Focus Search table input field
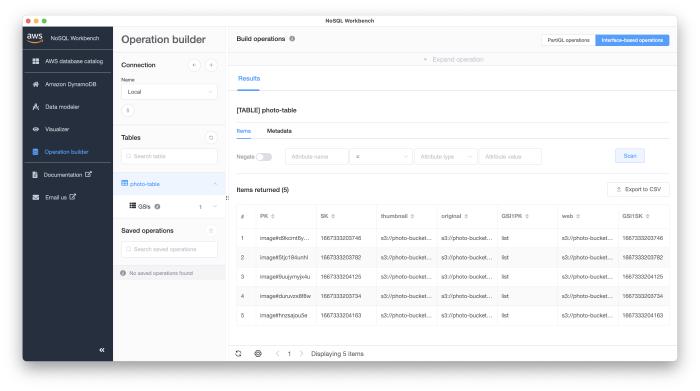This screenshot has width=700, height=391. click(x=169, y=156)
